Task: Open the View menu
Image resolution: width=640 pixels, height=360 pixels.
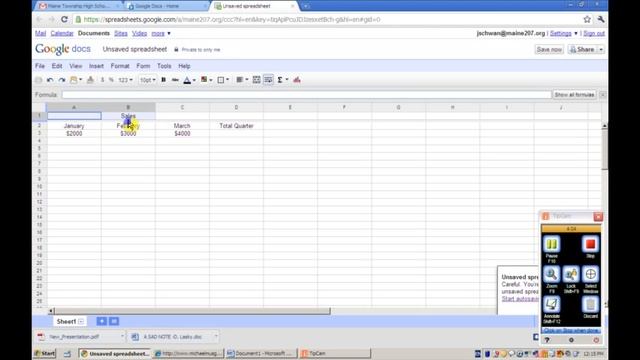Action: [x=76, y=66]
